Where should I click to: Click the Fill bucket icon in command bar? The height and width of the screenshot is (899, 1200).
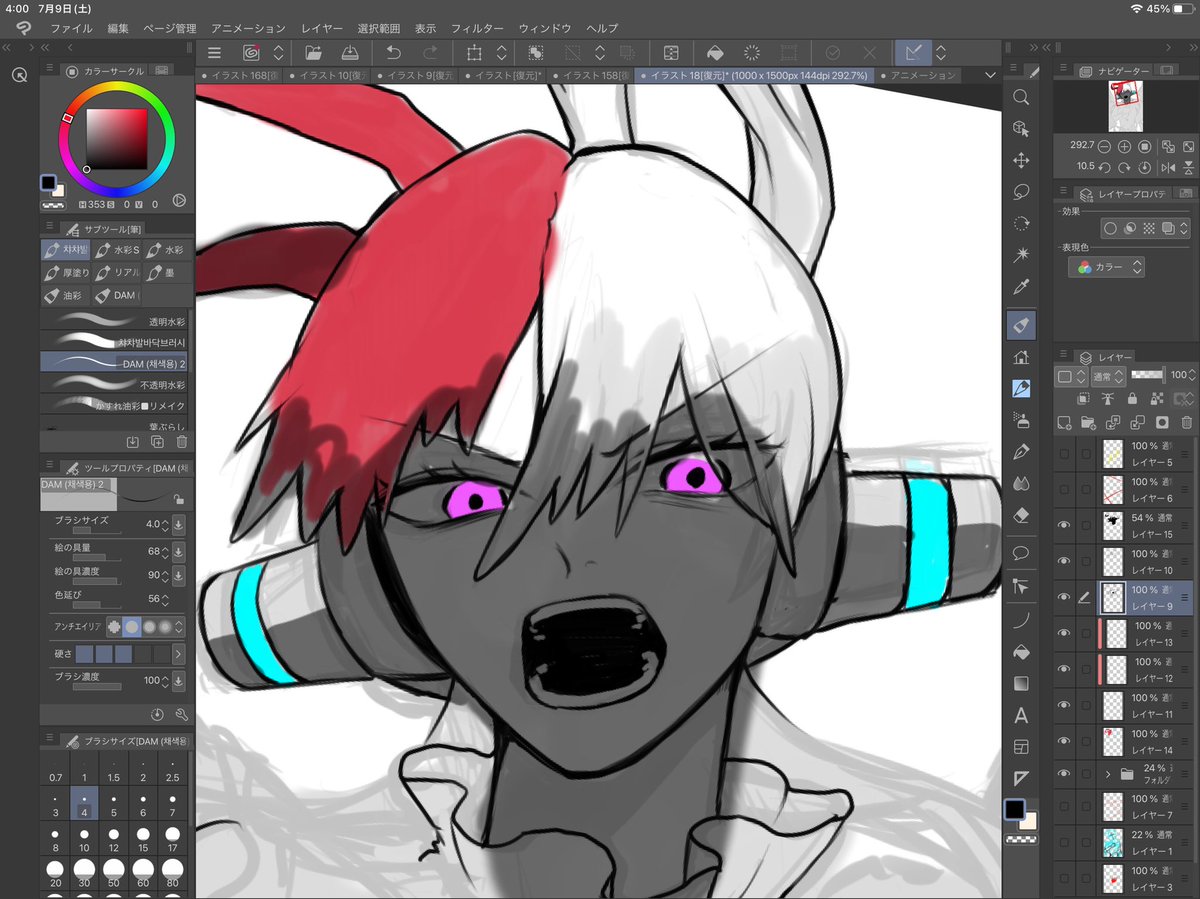point(715,53)
